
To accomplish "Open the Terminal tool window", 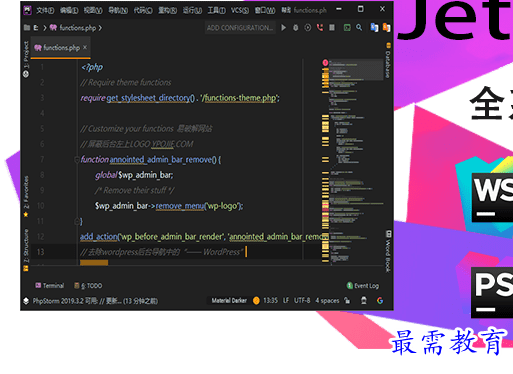I will (50, 286).
